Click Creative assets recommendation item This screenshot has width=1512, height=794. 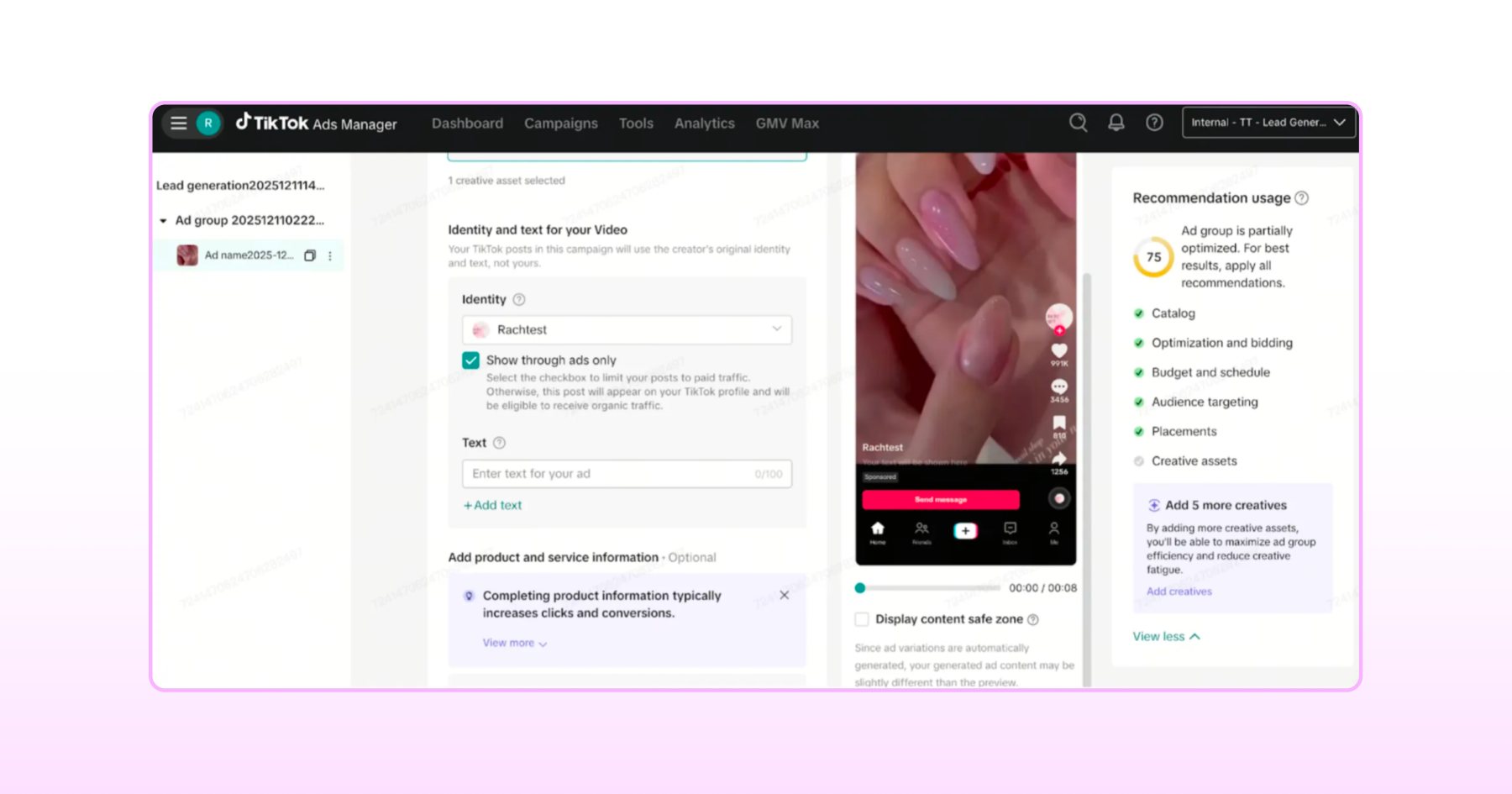pyautogui.click(x=1185, y=461)
